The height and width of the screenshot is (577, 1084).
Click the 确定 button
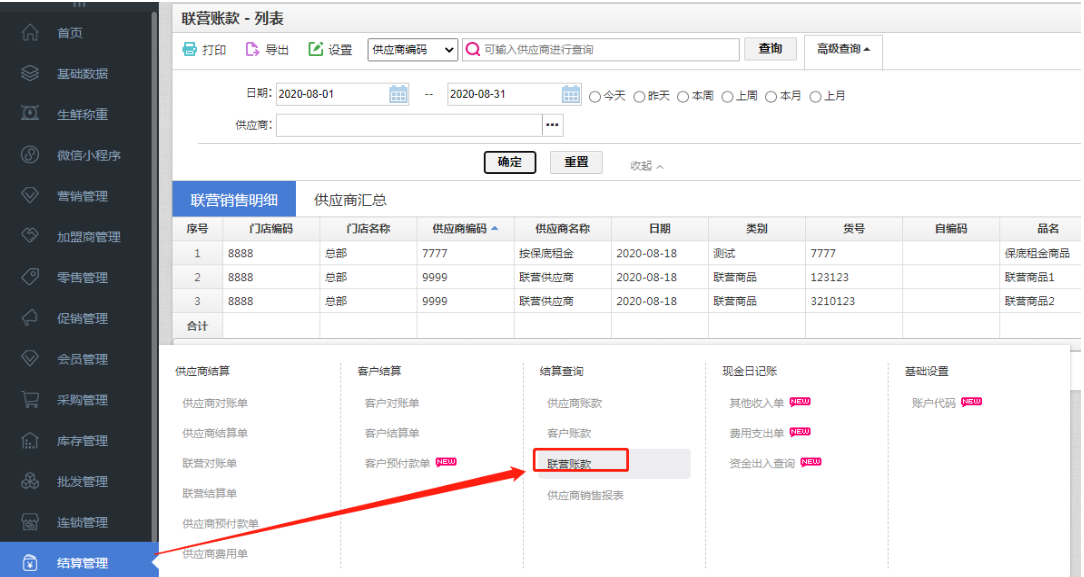click(510, 162)
